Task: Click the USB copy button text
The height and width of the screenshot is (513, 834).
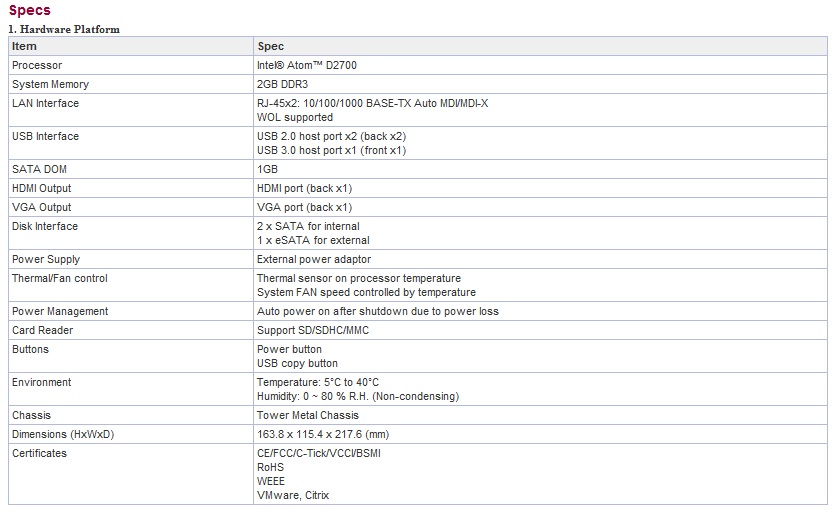Action: pos(297,363)
